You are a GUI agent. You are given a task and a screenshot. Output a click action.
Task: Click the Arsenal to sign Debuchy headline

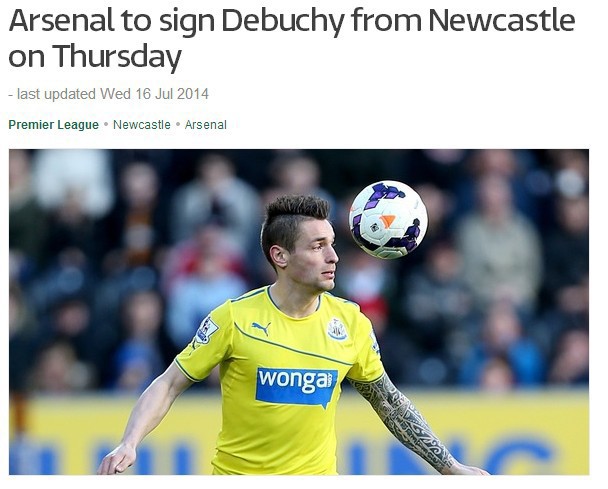tap(292, 38)
